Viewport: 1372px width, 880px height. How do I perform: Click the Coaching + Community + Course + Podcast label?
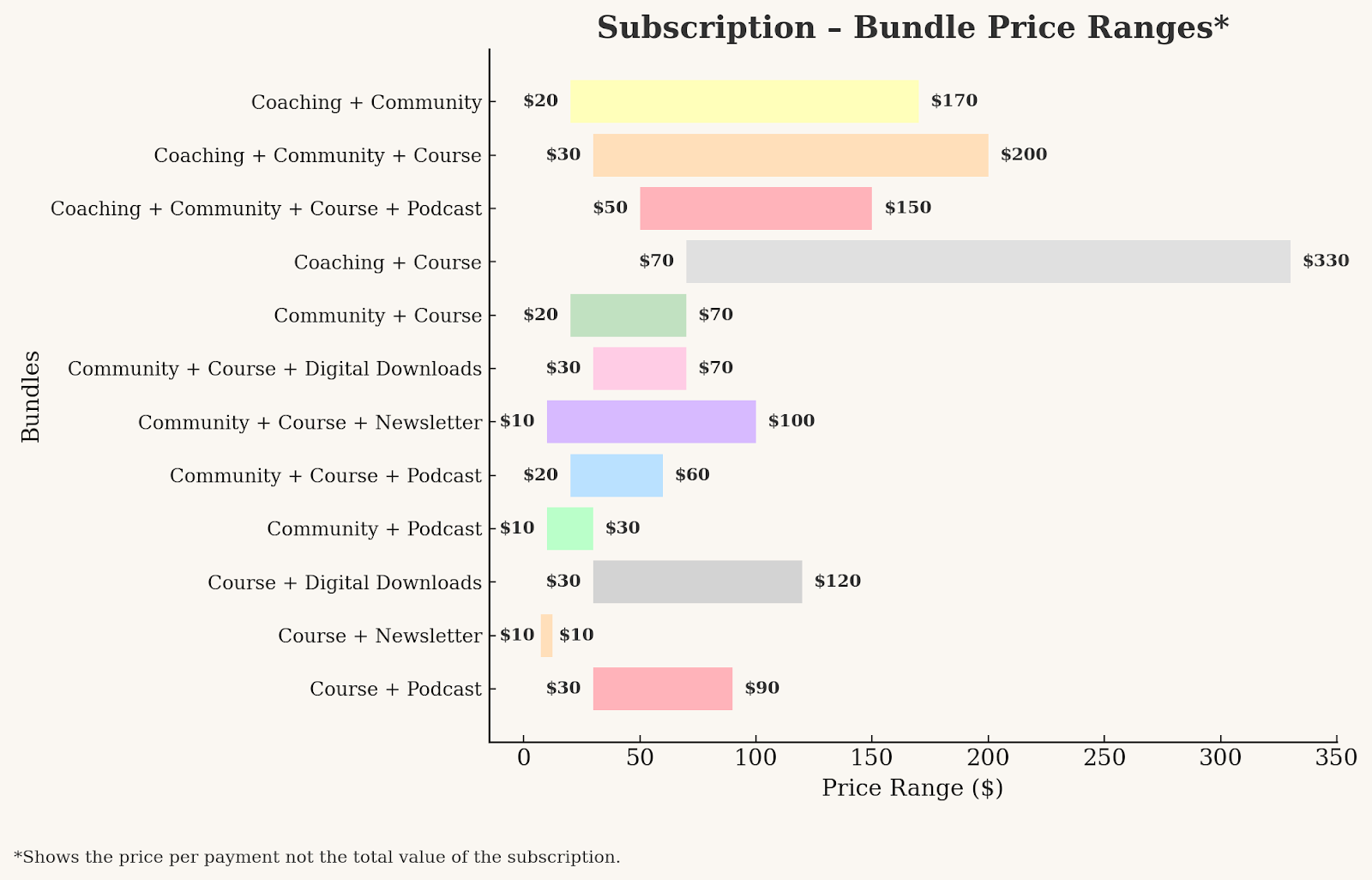[x=266, y=209]
